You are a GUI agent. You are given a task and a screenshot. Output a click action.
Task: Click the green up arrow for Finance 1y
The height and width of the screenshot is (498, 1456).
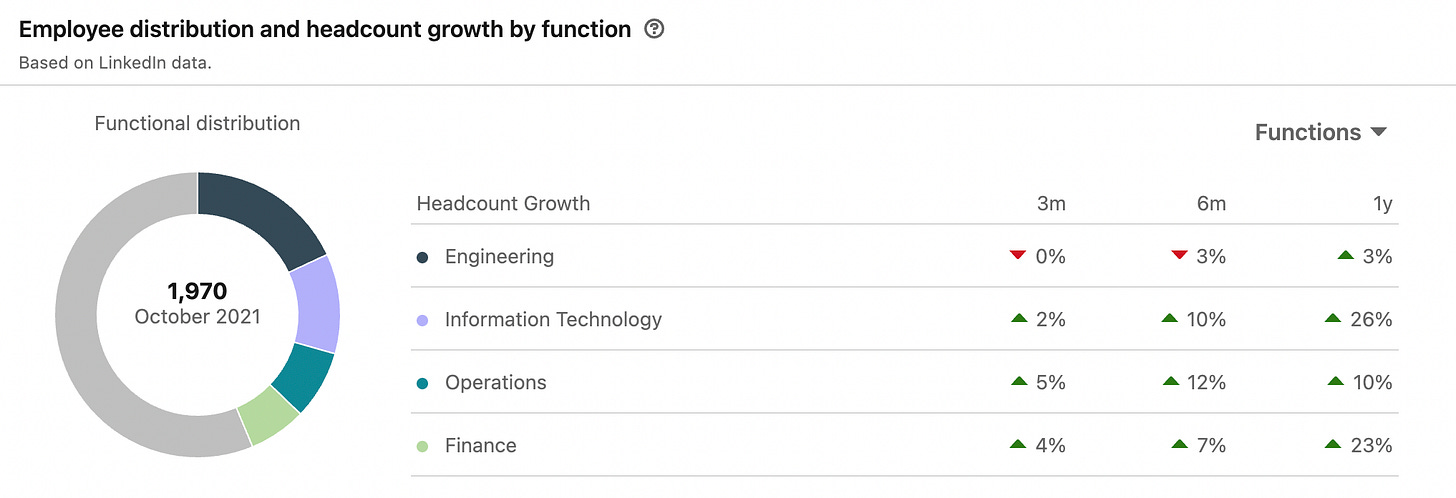pos(1332,445)
